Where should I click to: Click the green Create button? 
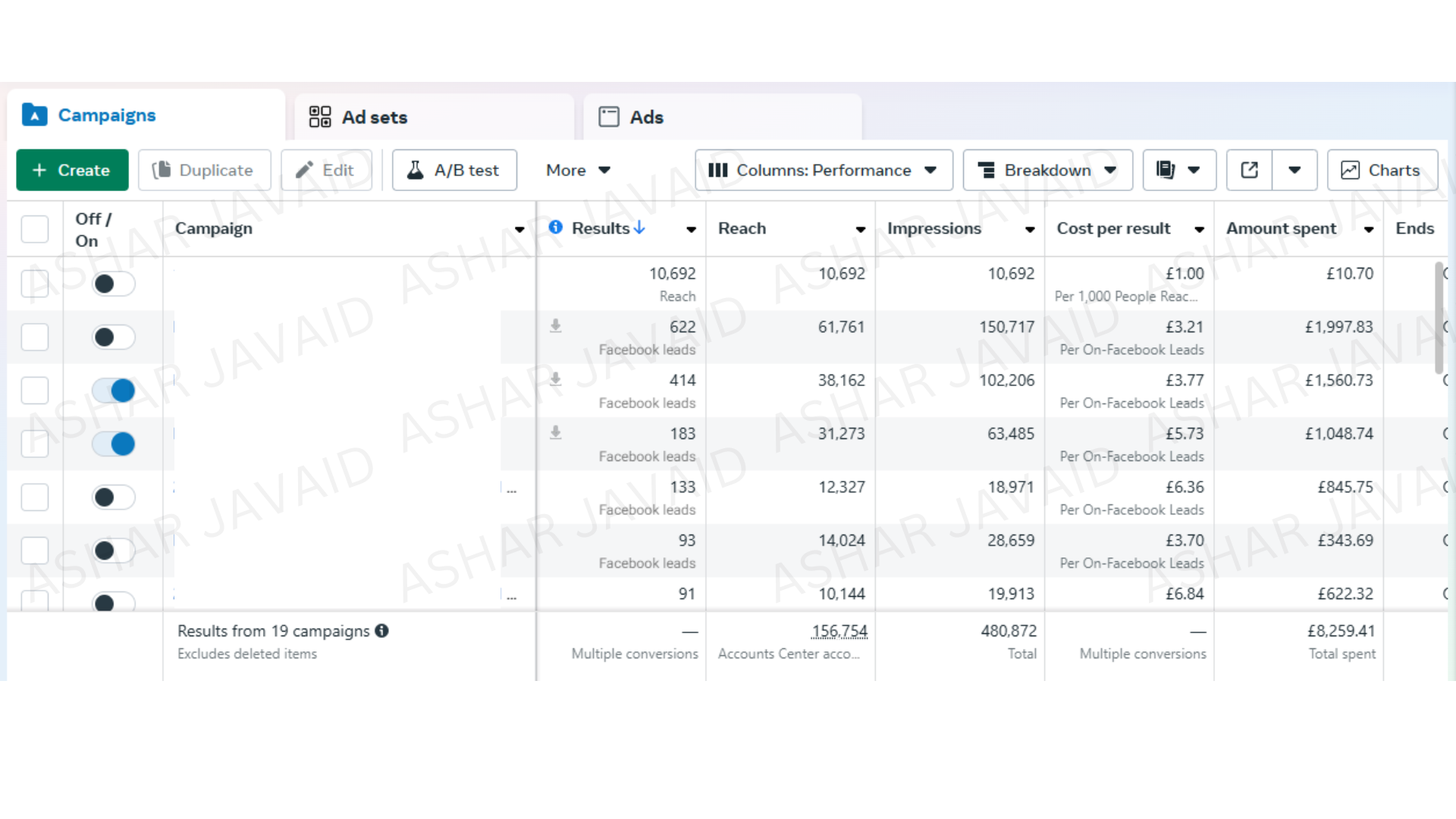tap(72, 170)
